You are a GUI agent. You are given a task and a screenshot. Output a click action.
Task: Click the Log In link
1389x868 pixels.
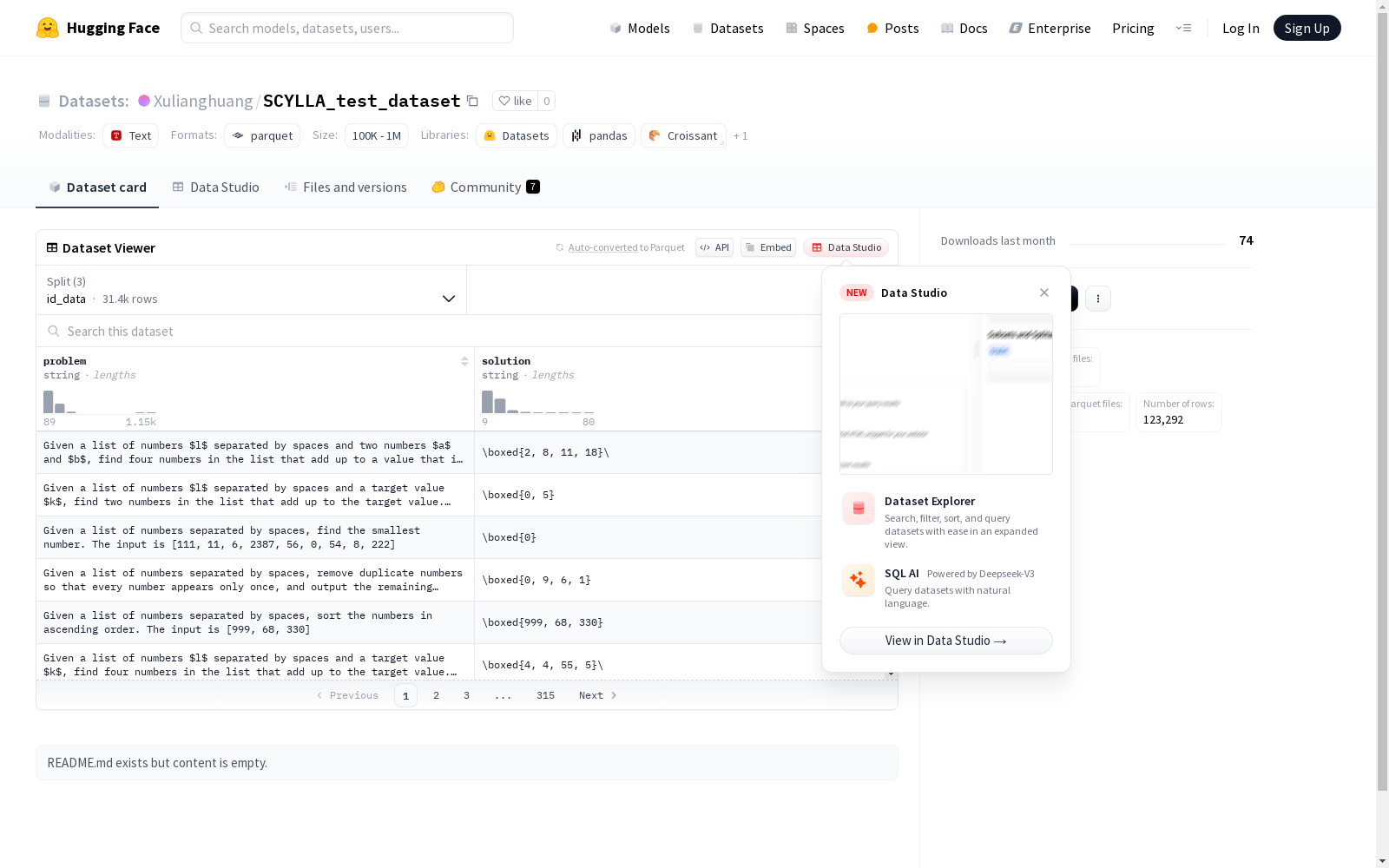tap(1241, 28)
